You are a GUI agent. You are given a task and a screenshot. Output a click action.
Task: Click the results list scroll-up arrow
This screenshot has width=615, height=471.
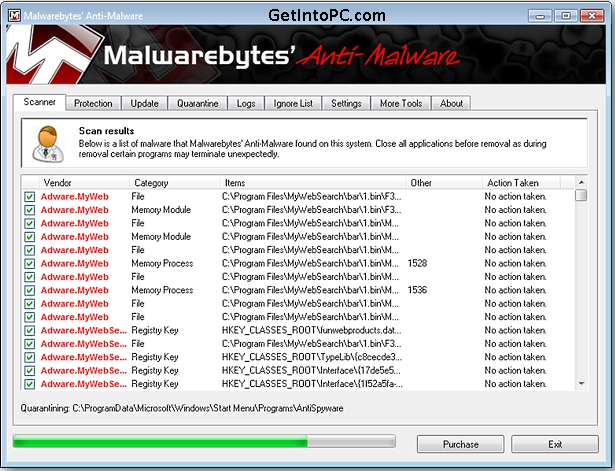pyautogui.click(x=581, y=182)
